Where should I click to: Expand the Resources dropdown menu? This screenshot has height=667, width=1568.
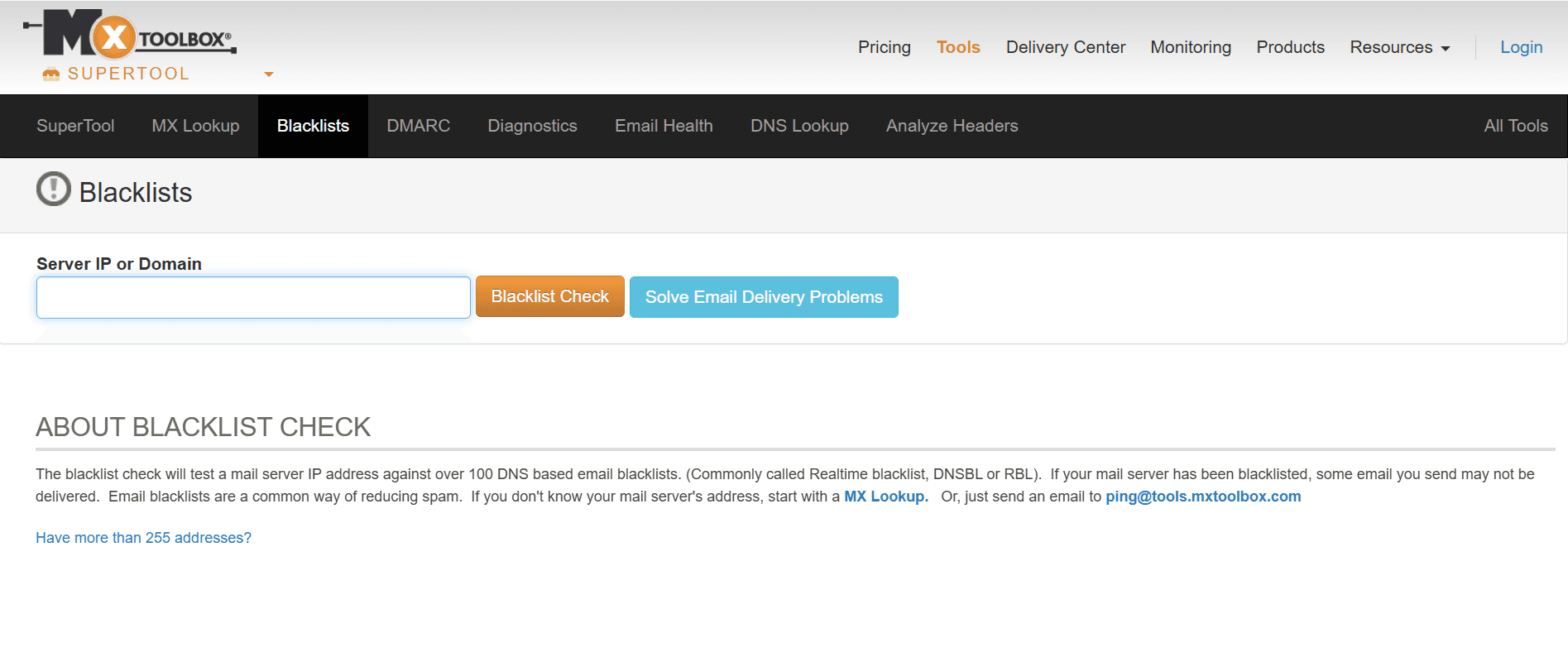click(x=1399, y=47)
